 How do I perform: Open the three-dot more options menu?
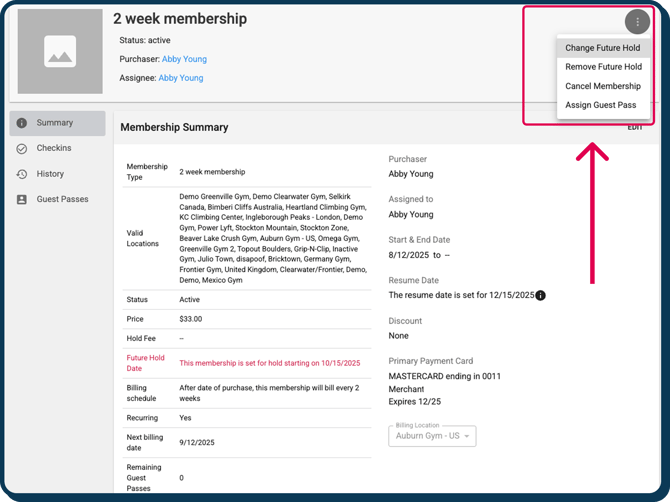[637, 22]
